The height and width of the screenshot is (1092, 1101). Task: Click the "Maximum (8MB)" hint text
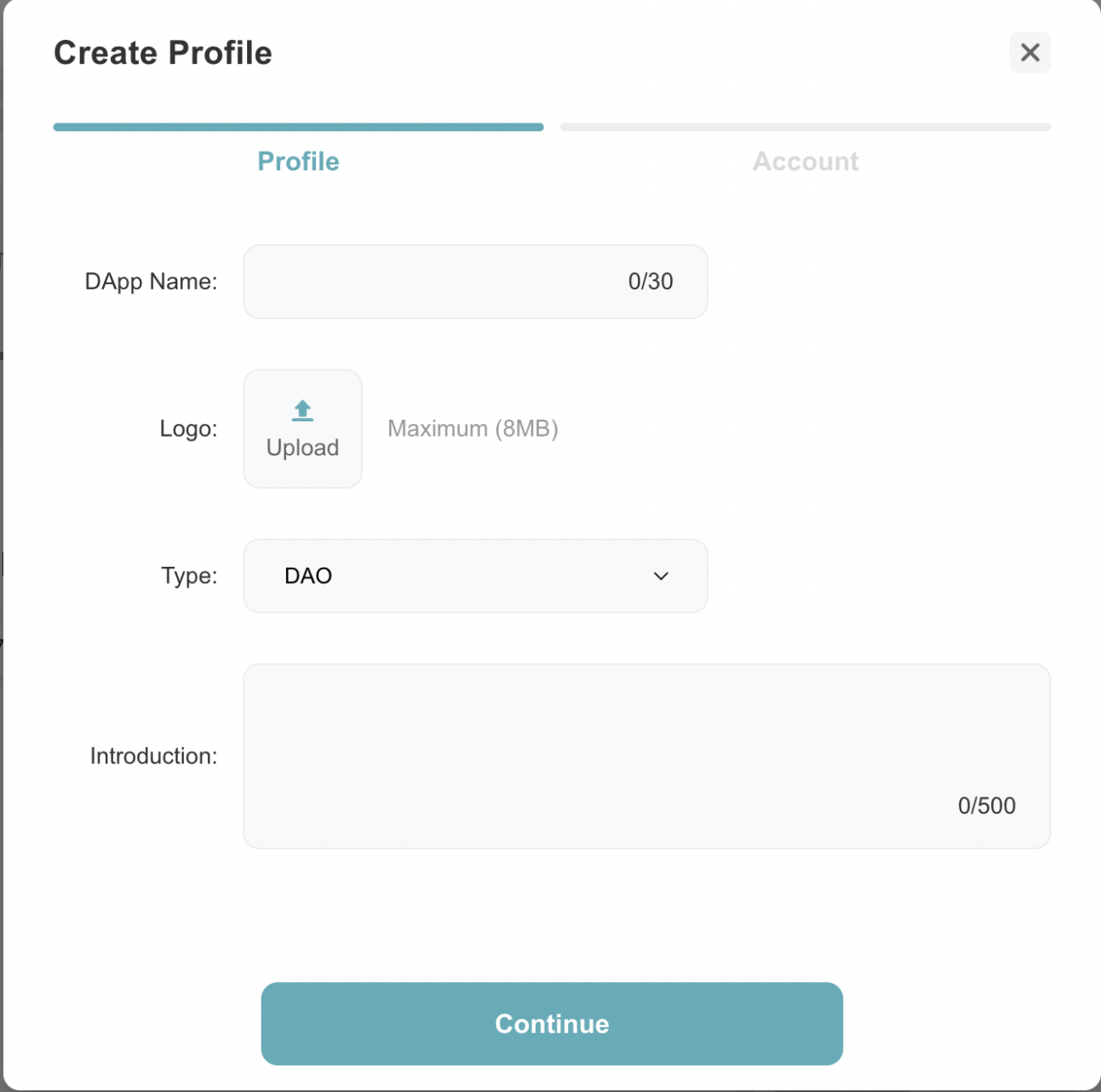point(473,428)
